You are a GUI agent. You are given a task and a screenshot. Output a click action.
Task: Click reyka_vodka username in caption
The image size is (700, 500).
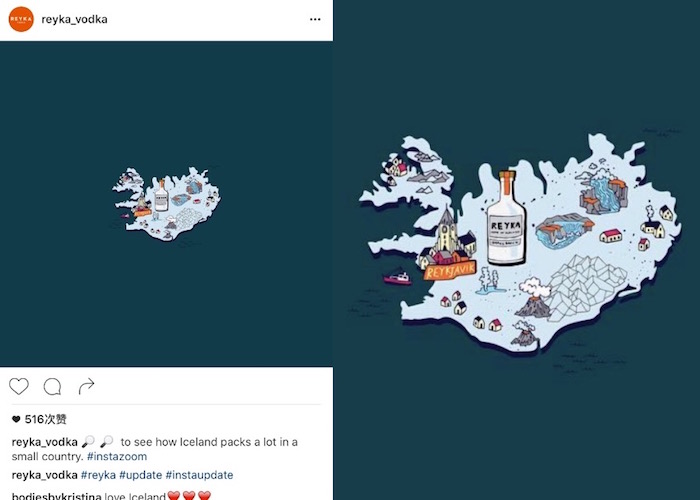(45, 442)
